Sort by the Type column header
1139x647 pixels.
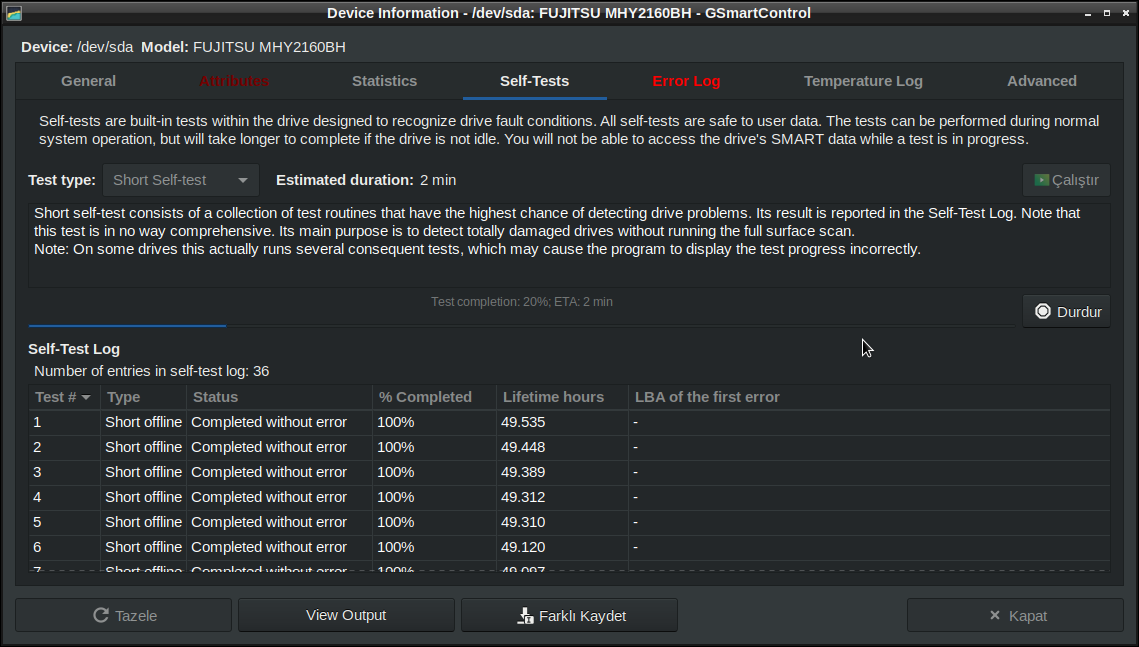coord(143,397)
